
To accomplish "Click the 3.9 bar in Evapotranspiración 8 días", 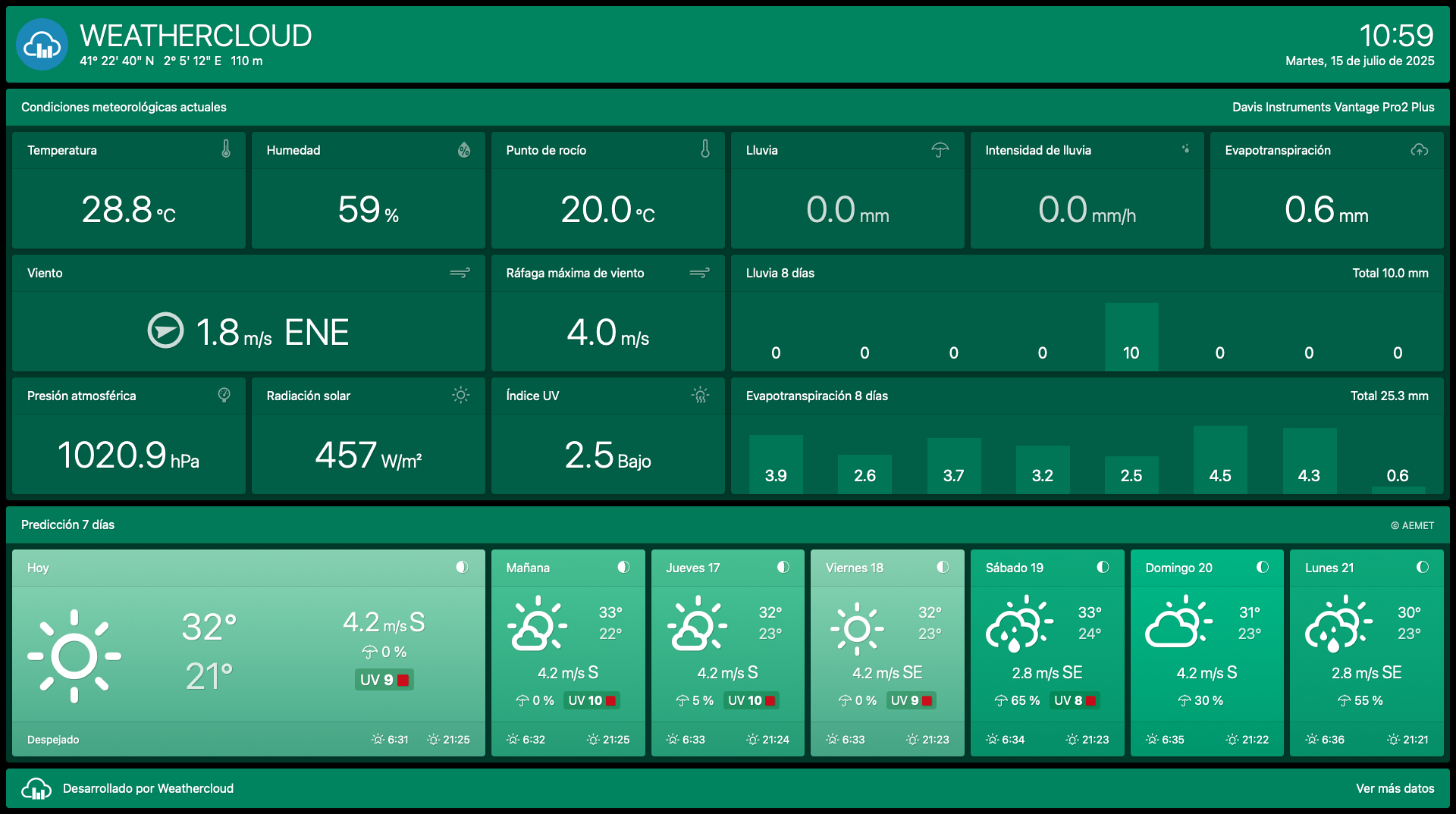I will point(776,464).
